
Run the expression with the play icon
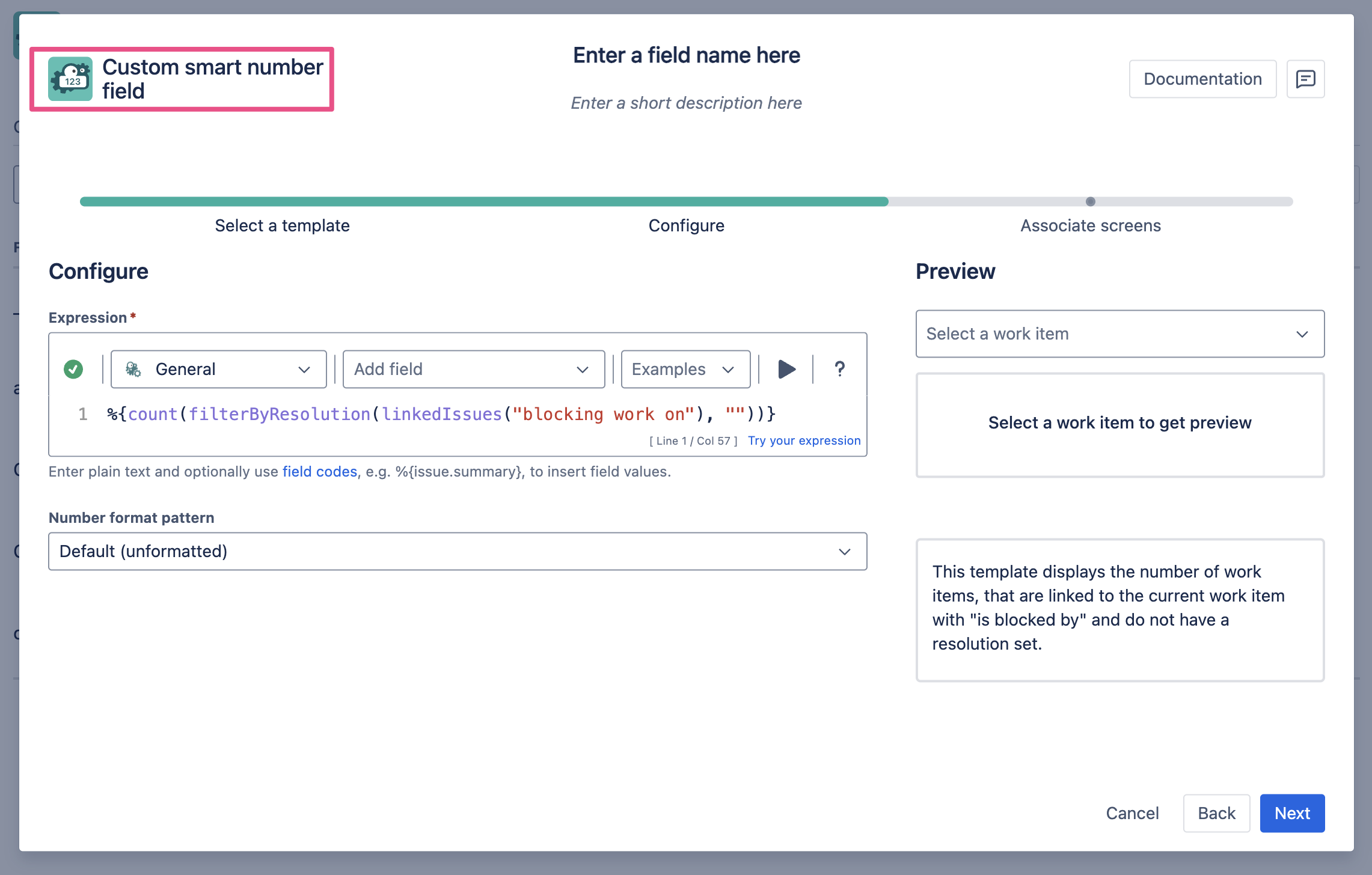click(786, 369)
